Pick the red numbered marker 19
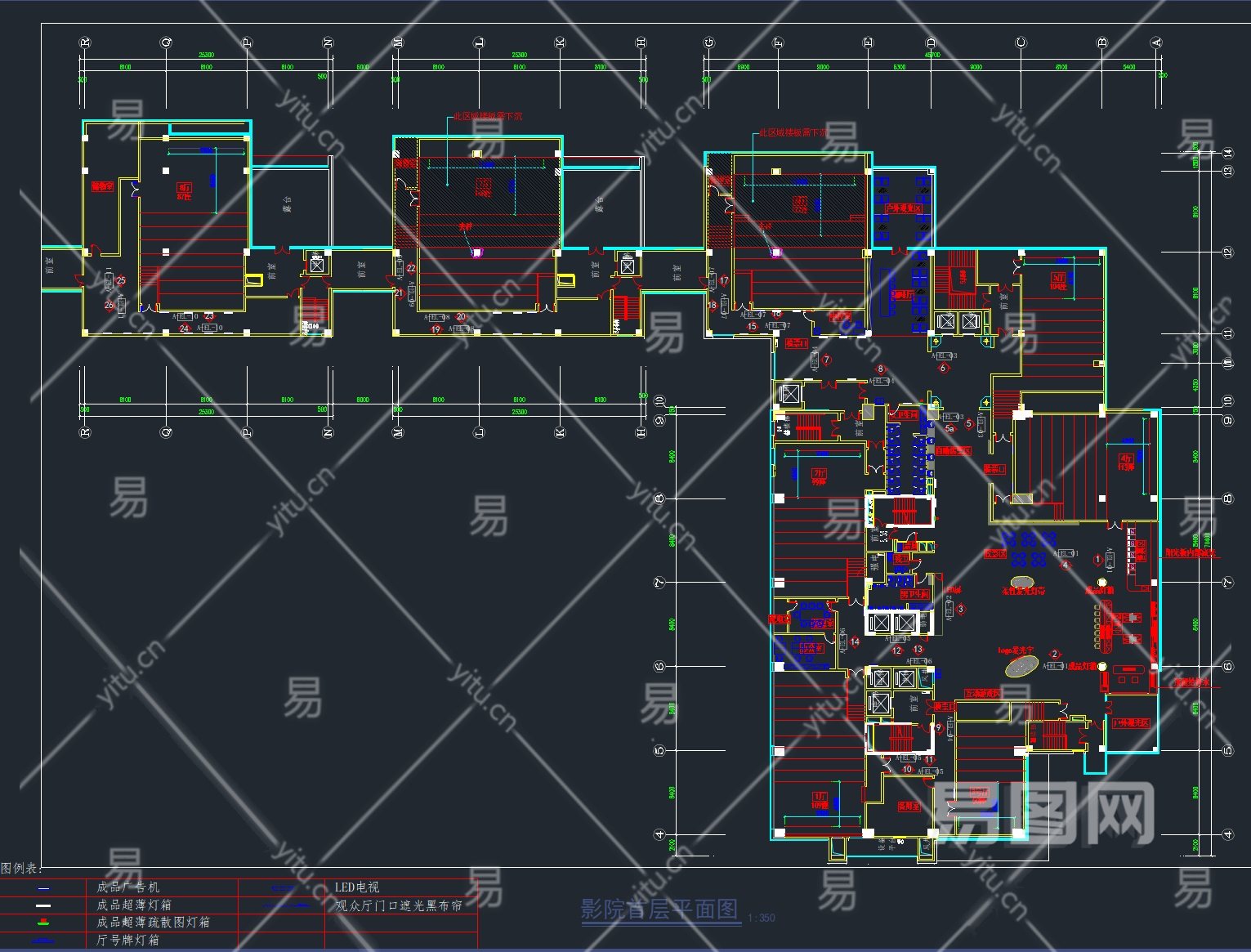This screenshot has height=952, width=1251. point(436,330)
